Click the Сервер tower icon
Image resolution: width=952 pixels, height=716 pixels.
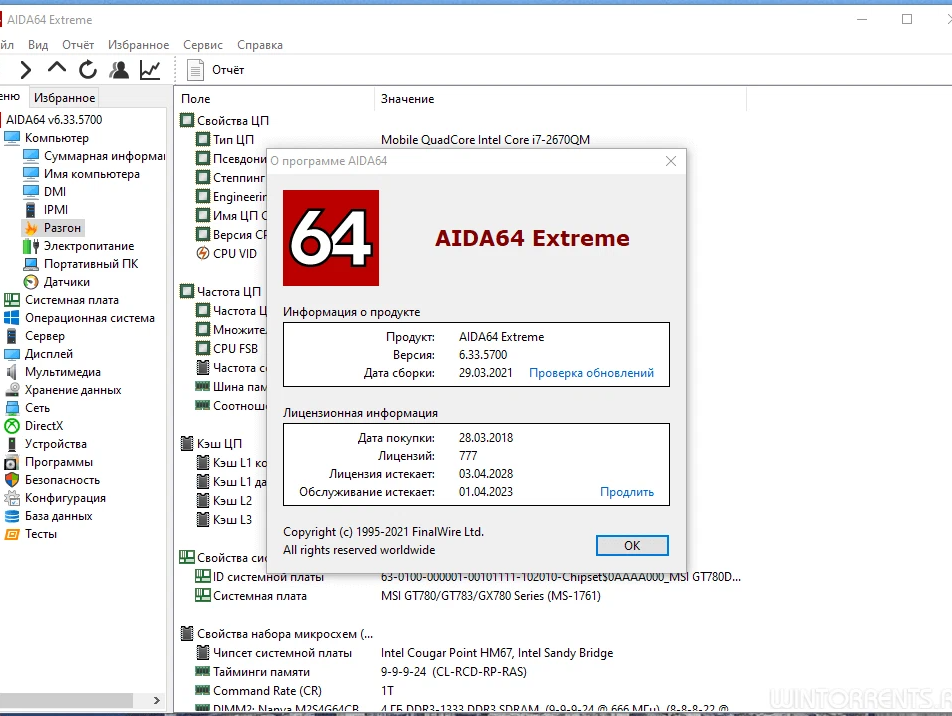[x=12, y=336]
